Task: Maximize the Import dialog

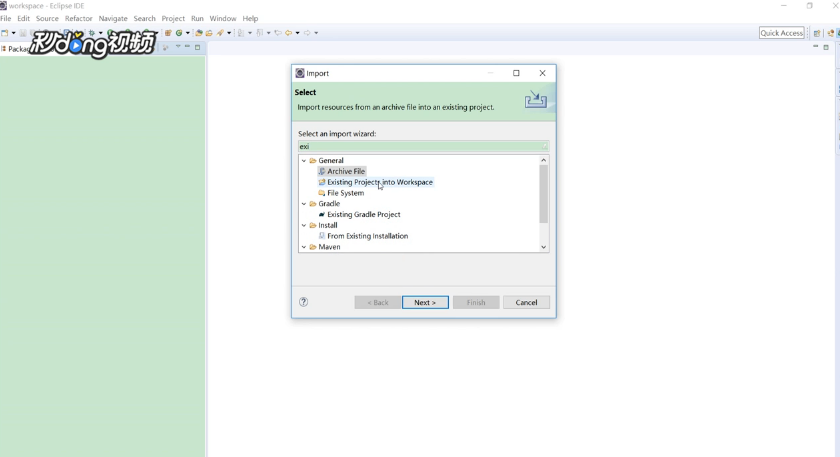Action: (x=516, y=73)
